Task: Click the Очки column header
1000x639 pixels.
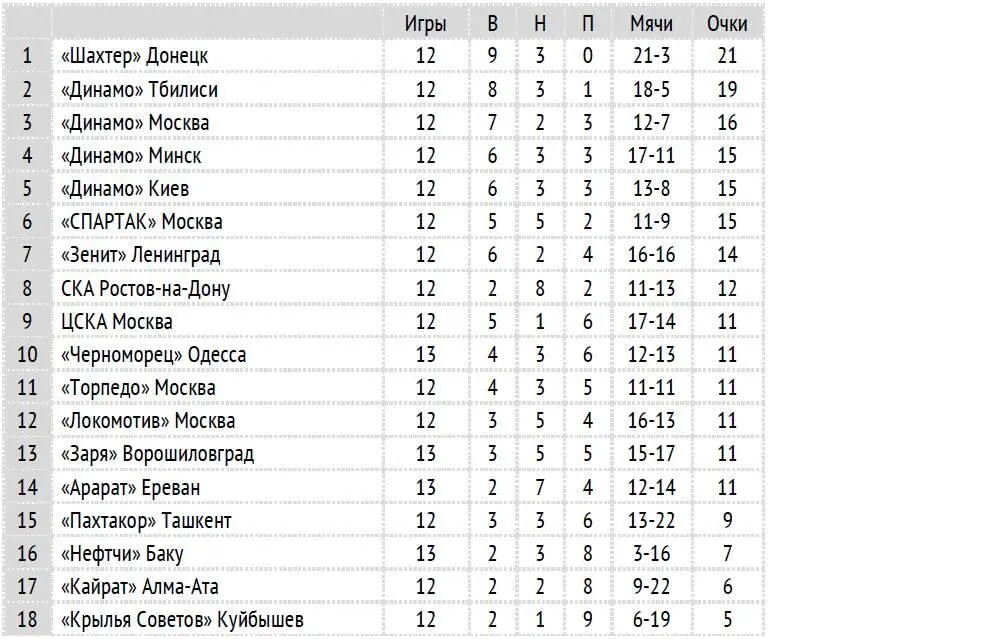Action: 727,24
